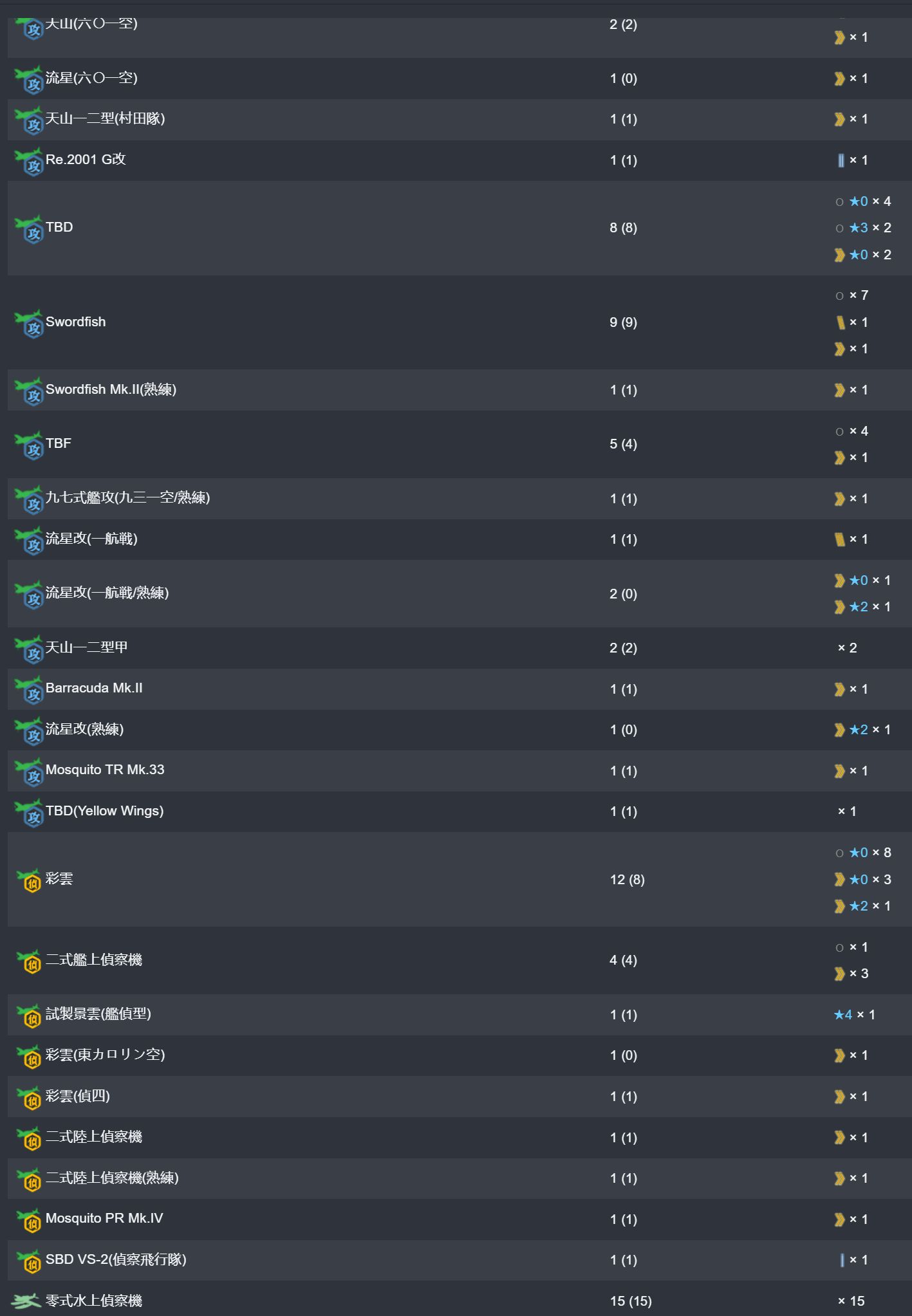Click the 流星改(一航戦/熟練) equipment name
Screen dimensions: 912x1316
pyautogui.click(x=107, y=593)
